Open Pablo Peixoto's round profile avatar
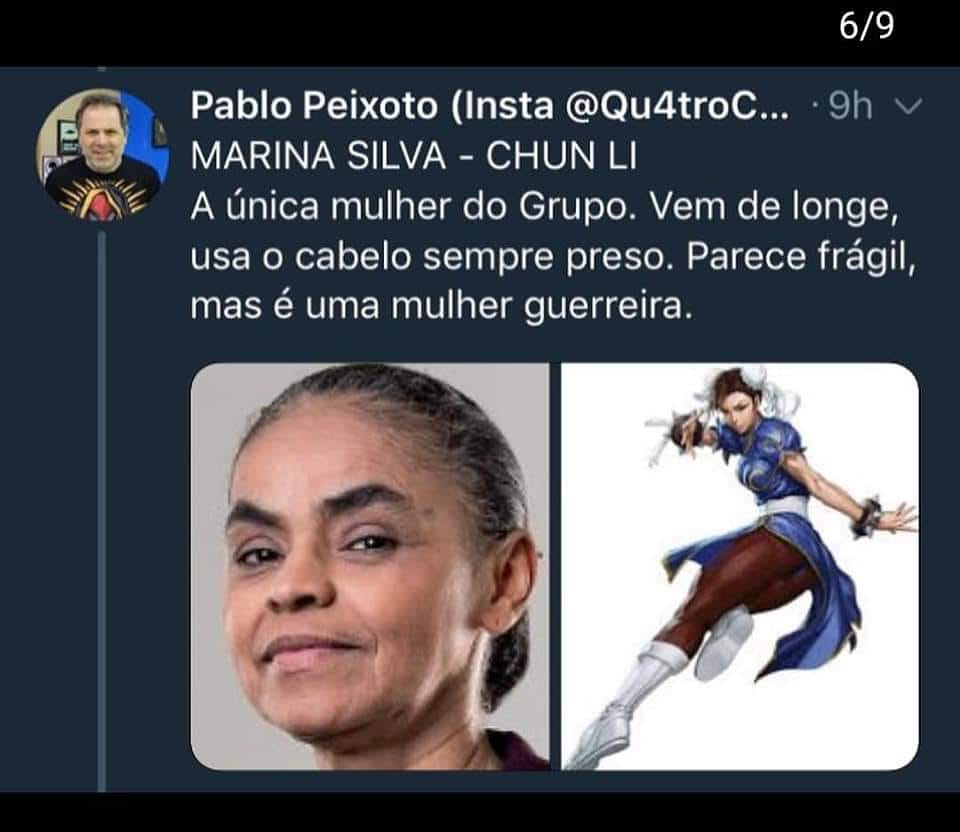The image size is (960, 832). click(x=102, y=154)
